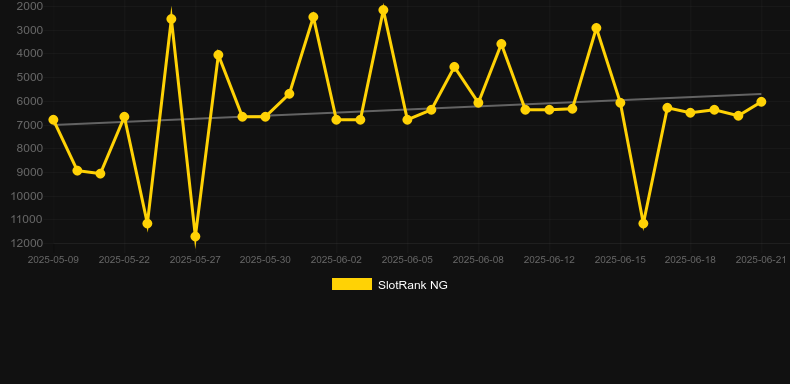The image size is (790, 384).
Task: Click the 9000 y-axis value
Action: tap(30, 172)
